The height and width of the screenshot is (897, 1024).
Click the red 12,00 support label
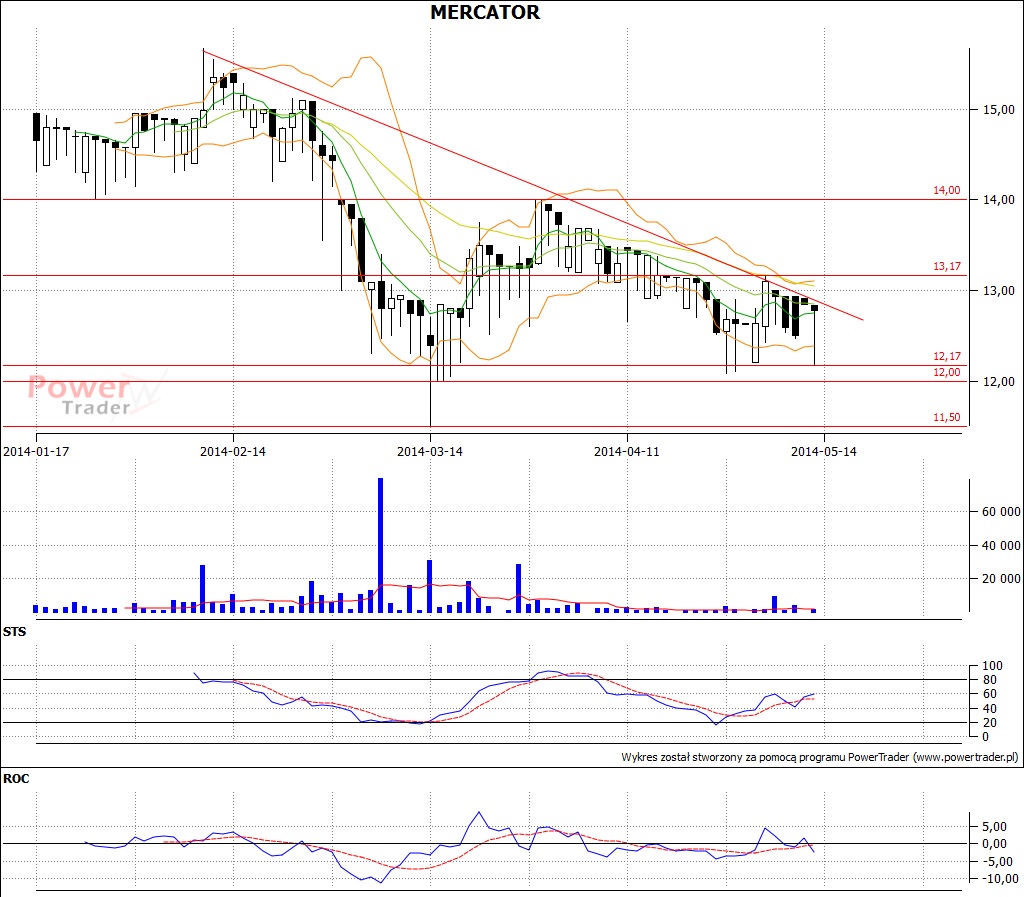click(946, 373)
